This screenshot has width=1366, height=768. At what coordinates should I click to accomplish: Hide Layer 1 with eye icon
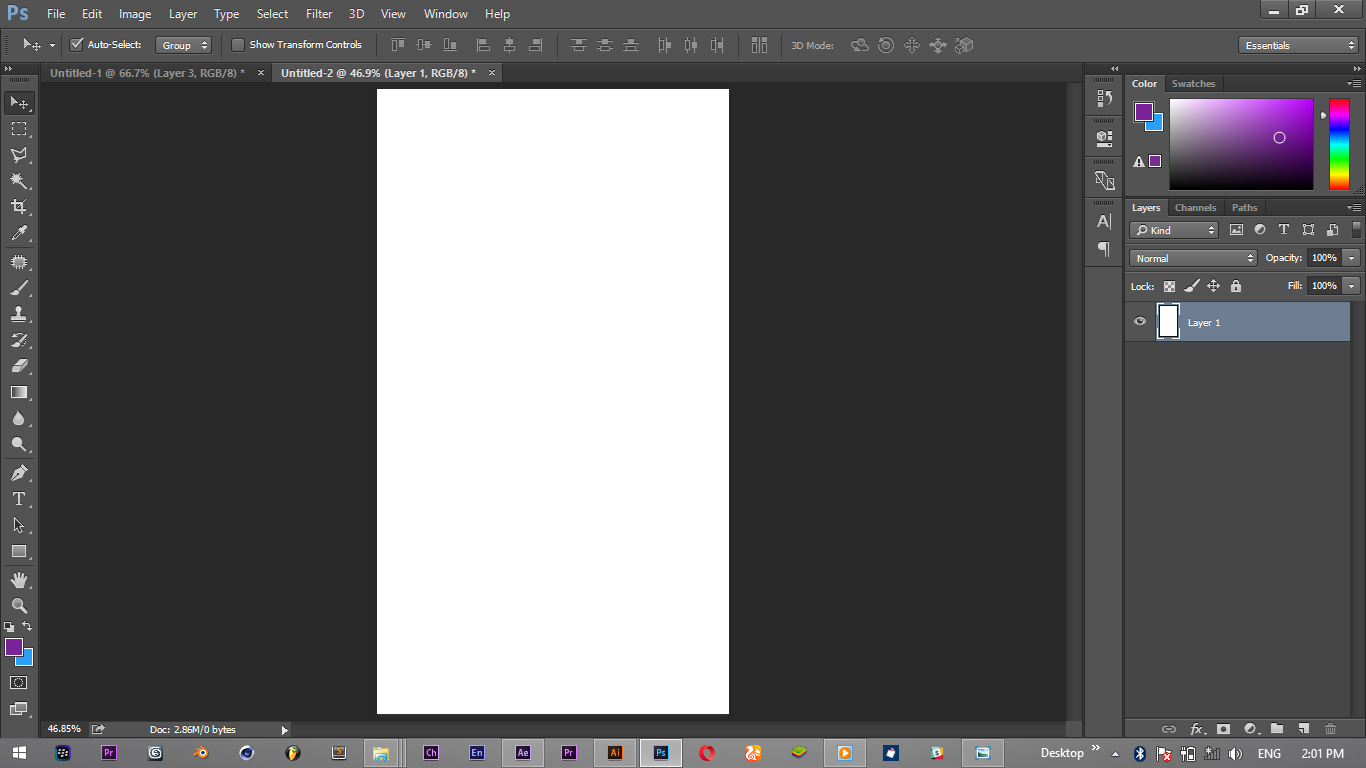tap(1139, 322)
